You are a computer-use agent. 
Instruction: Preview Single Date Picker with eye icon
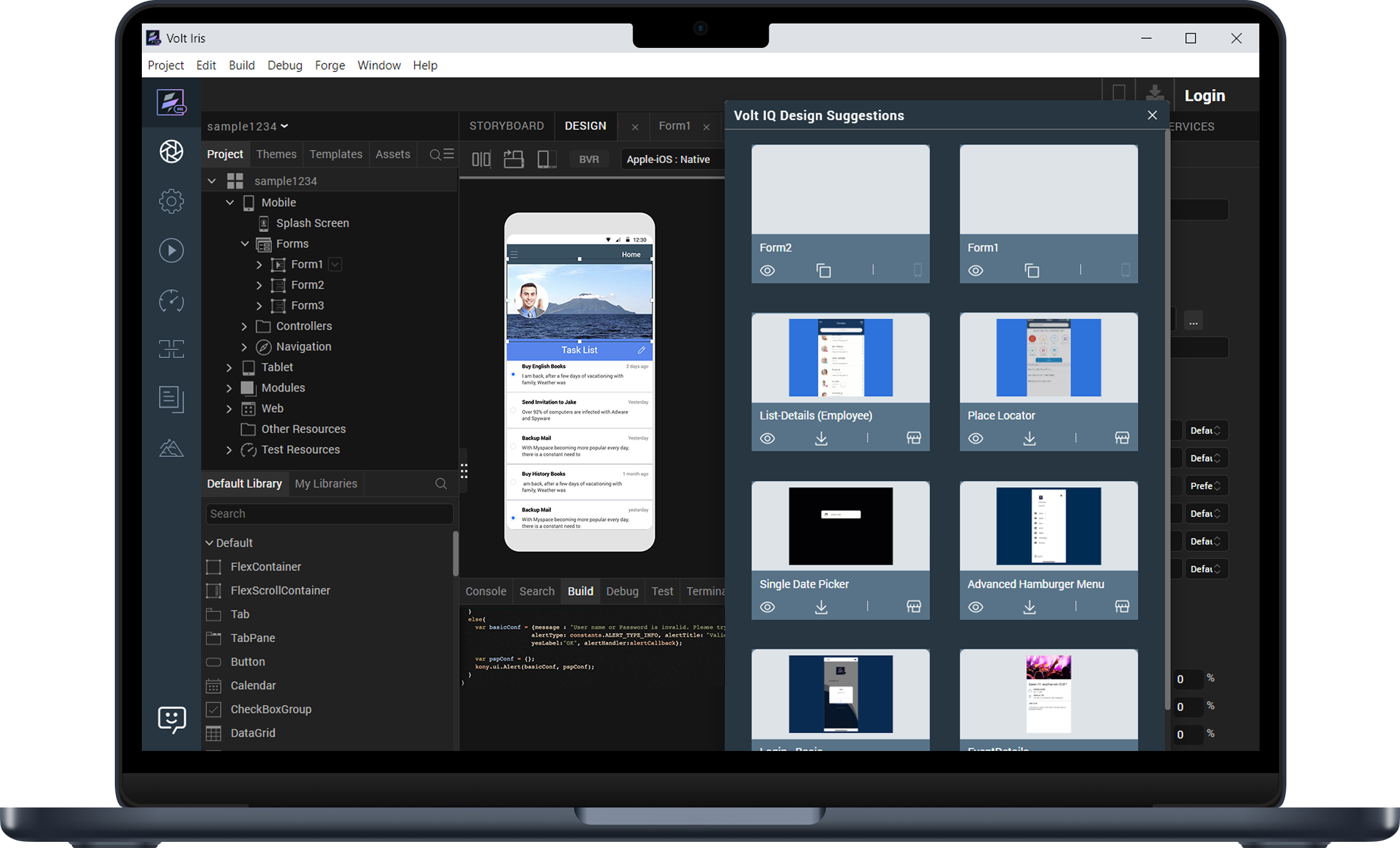coord(768,607)
